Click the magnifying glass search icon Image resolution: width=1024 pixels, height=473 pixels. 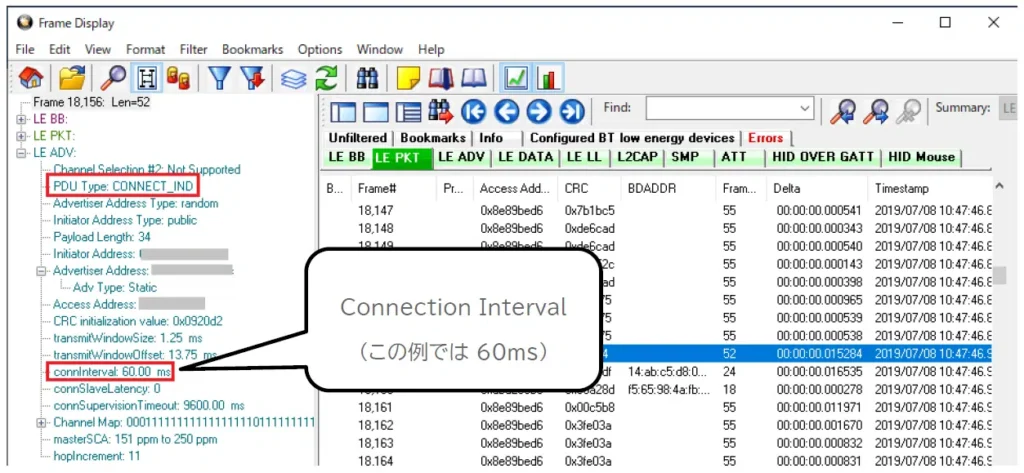tap(115, 77)
